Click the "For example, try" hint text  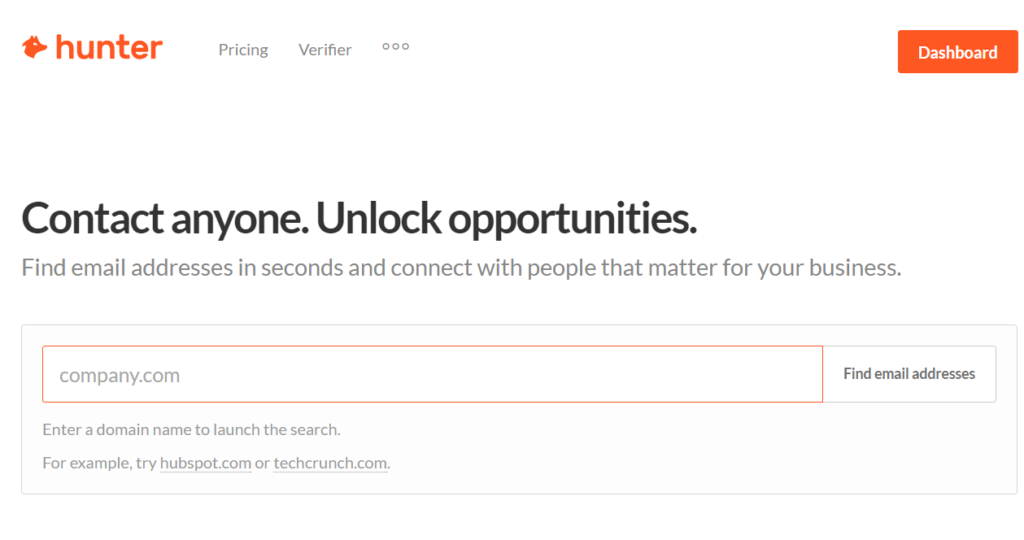pyautogui.click(x=99, y=463)
